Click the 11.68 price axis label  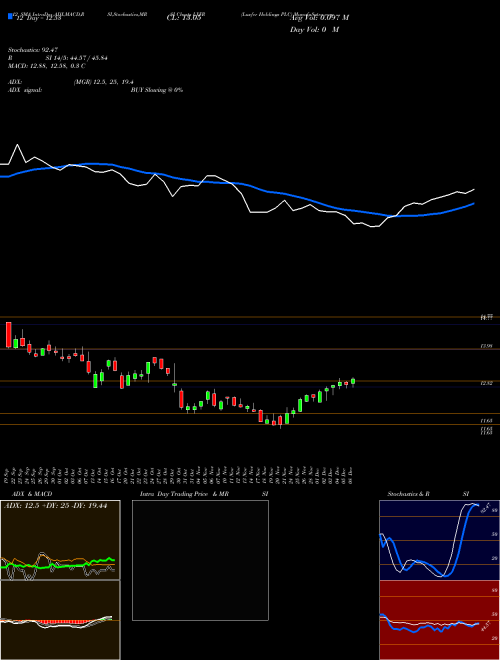click(486, 420)
